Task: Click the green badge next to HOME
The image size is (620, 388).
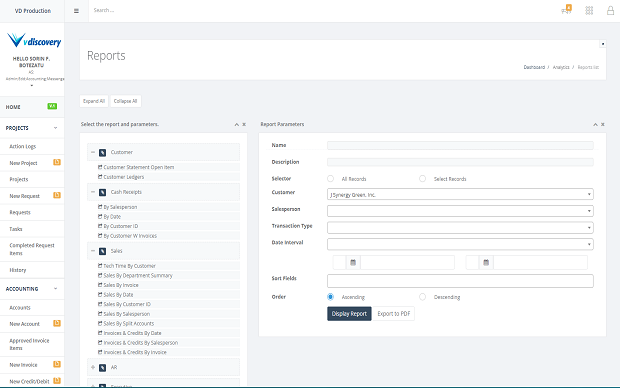Action: 52,106
